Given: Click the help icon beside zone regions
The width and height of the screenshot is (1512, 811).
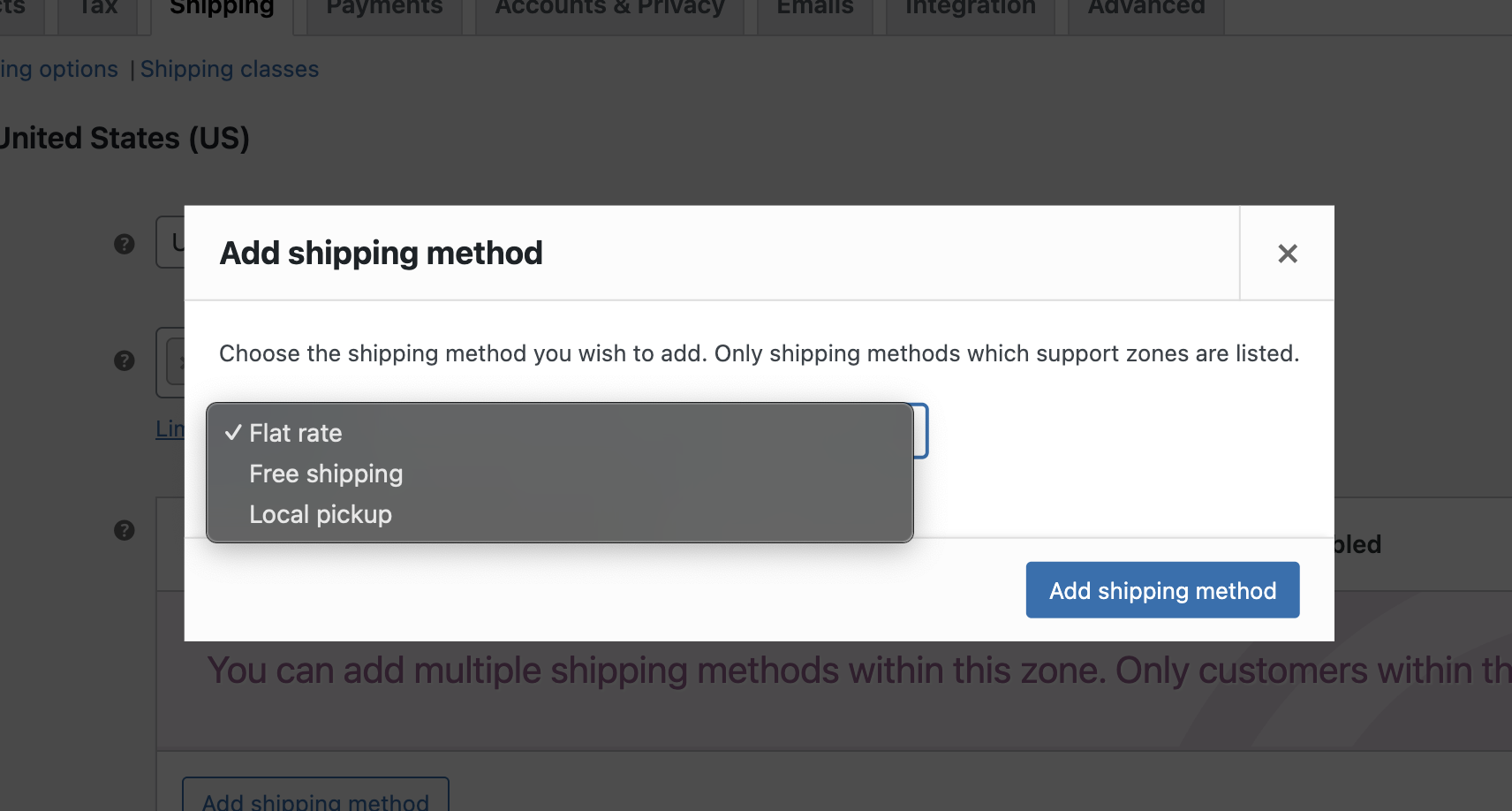Looking at the screenshot, I should coord(125,360).
